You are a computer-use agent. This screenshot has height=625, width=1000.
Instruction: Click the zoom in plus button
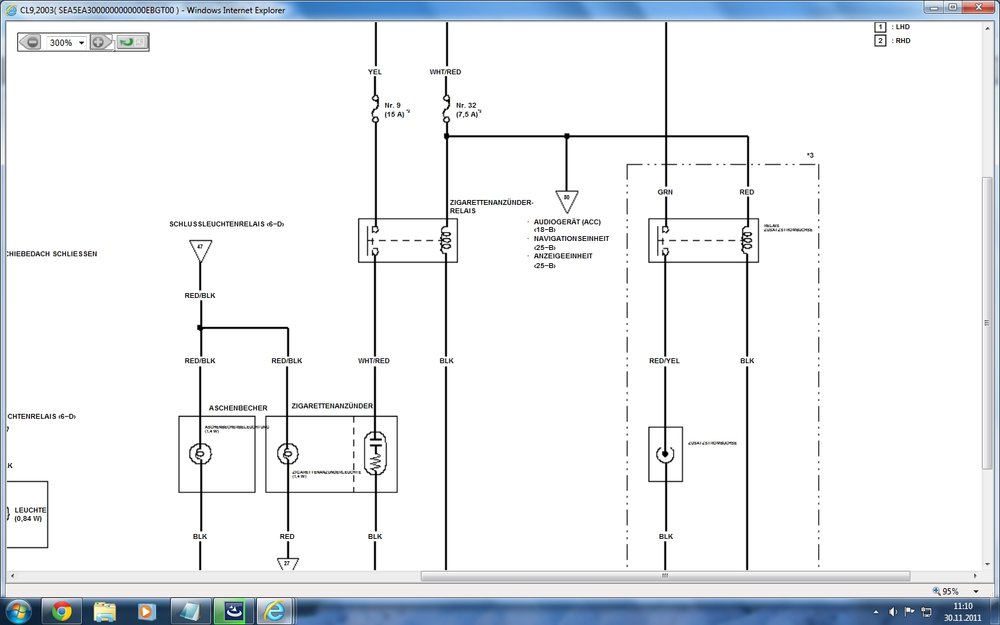click(98, 43)
